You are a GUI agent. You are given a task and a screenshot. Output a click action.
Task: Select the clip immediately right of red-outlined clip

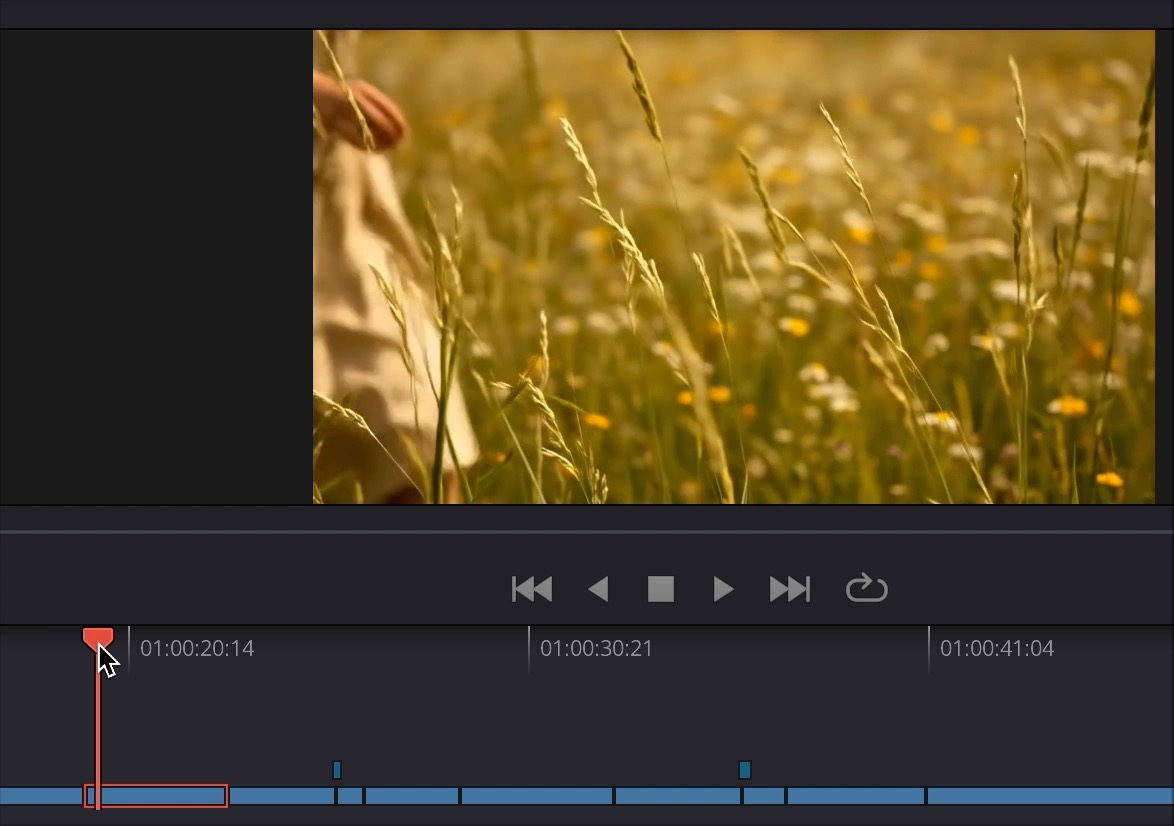[282, 796]
